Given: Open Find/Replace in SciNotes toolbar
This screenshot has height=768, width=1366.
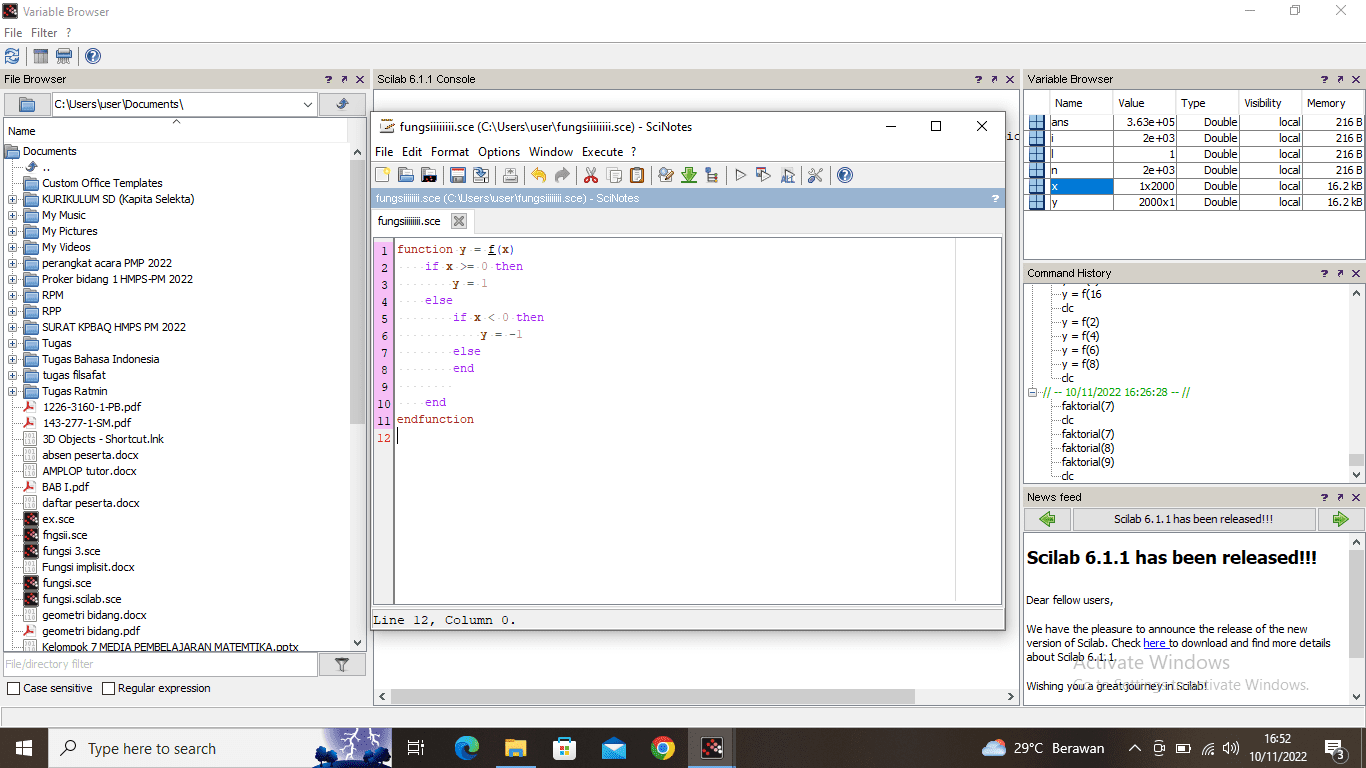Looking at the screenshot, I should (666, 175).
